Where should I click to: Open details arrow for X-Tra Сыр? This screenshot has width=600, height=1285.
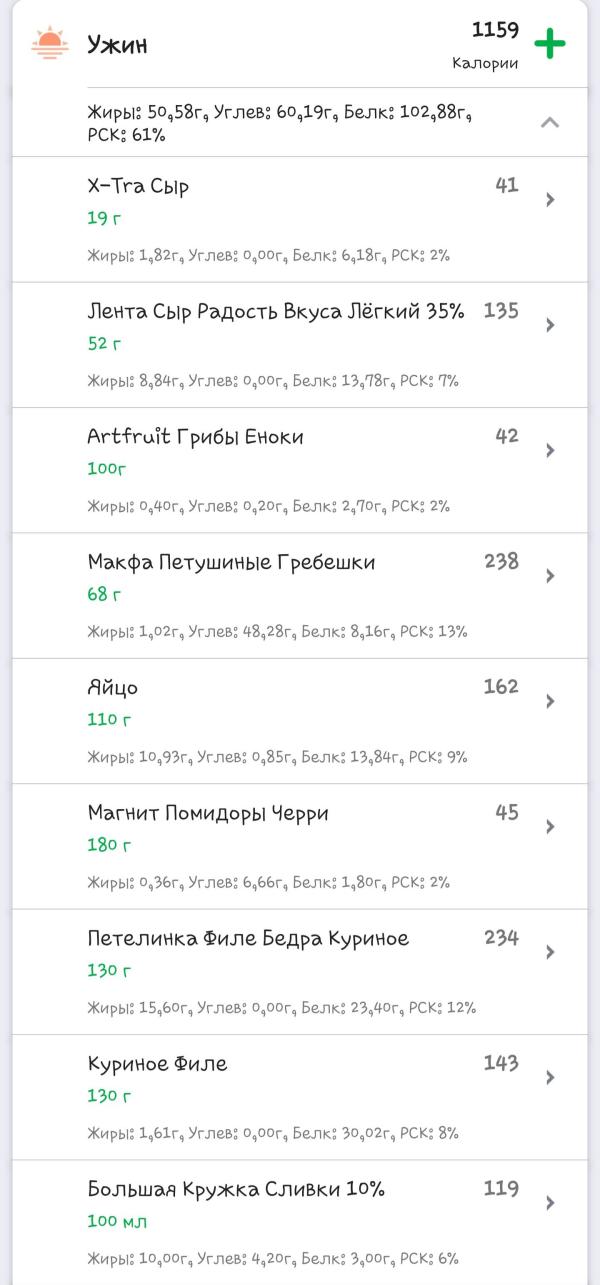[550, 200]
